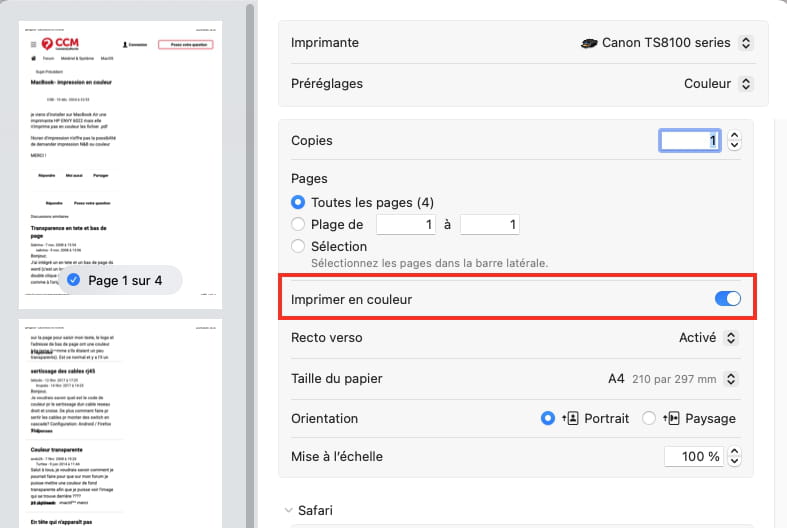
Task: Choose the Plage de radio button
Action: (298, 225)
